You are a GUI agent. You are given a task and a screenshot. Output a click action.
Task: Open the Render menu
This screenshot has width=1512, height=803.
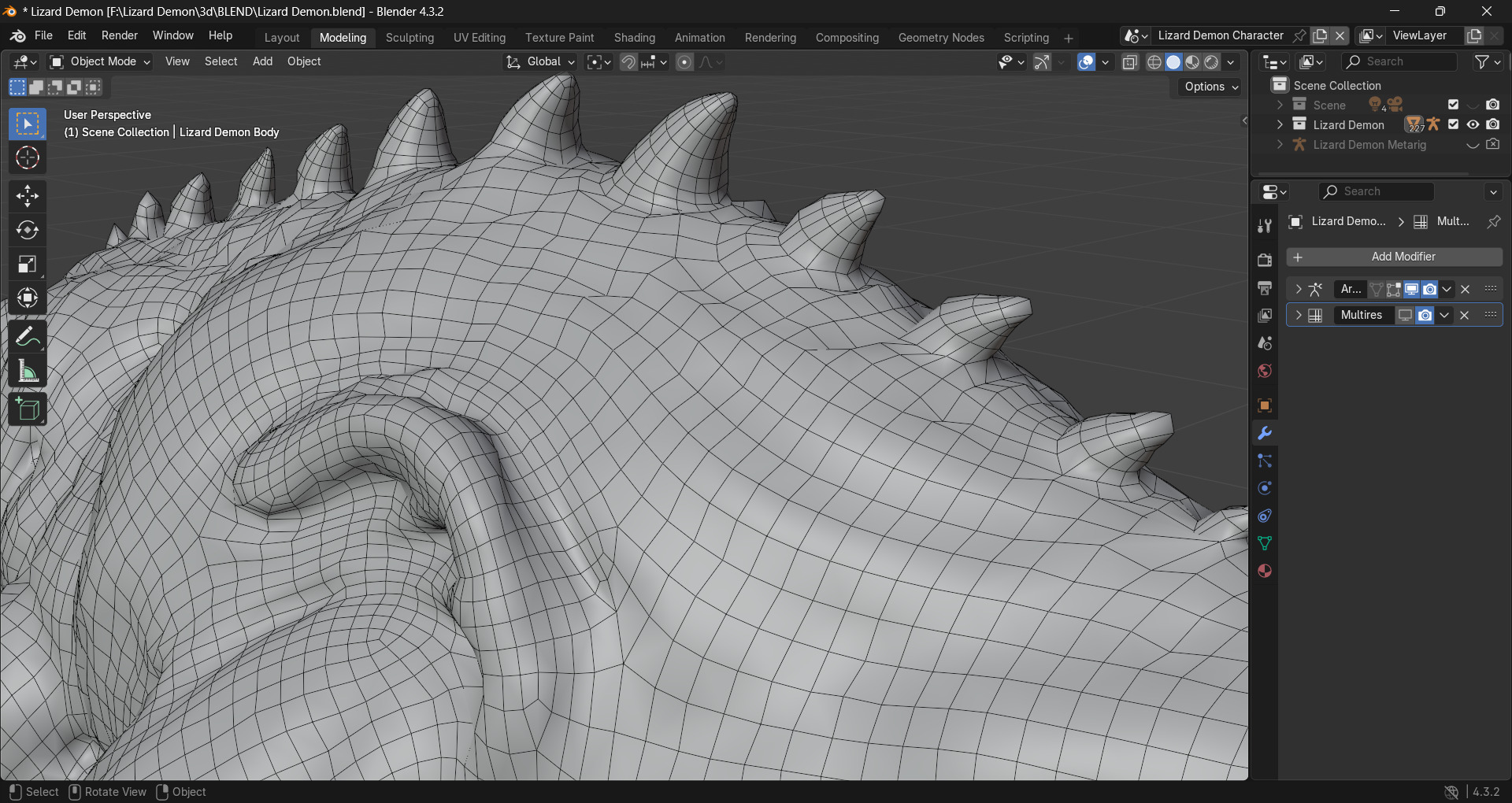coord(120,35)
